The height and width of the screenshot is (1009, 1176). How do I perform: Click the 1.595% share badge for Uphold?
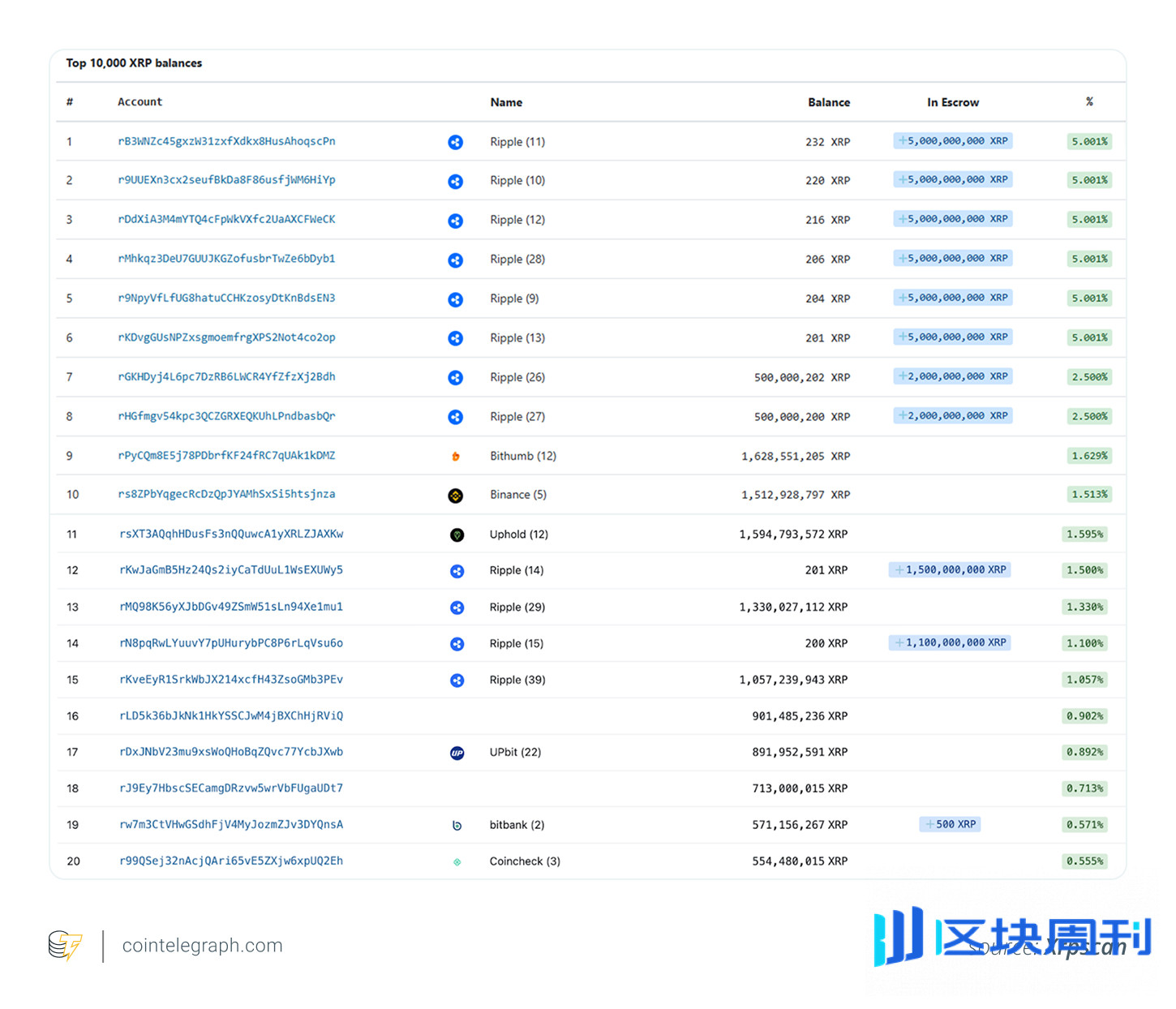point(1084,535)
